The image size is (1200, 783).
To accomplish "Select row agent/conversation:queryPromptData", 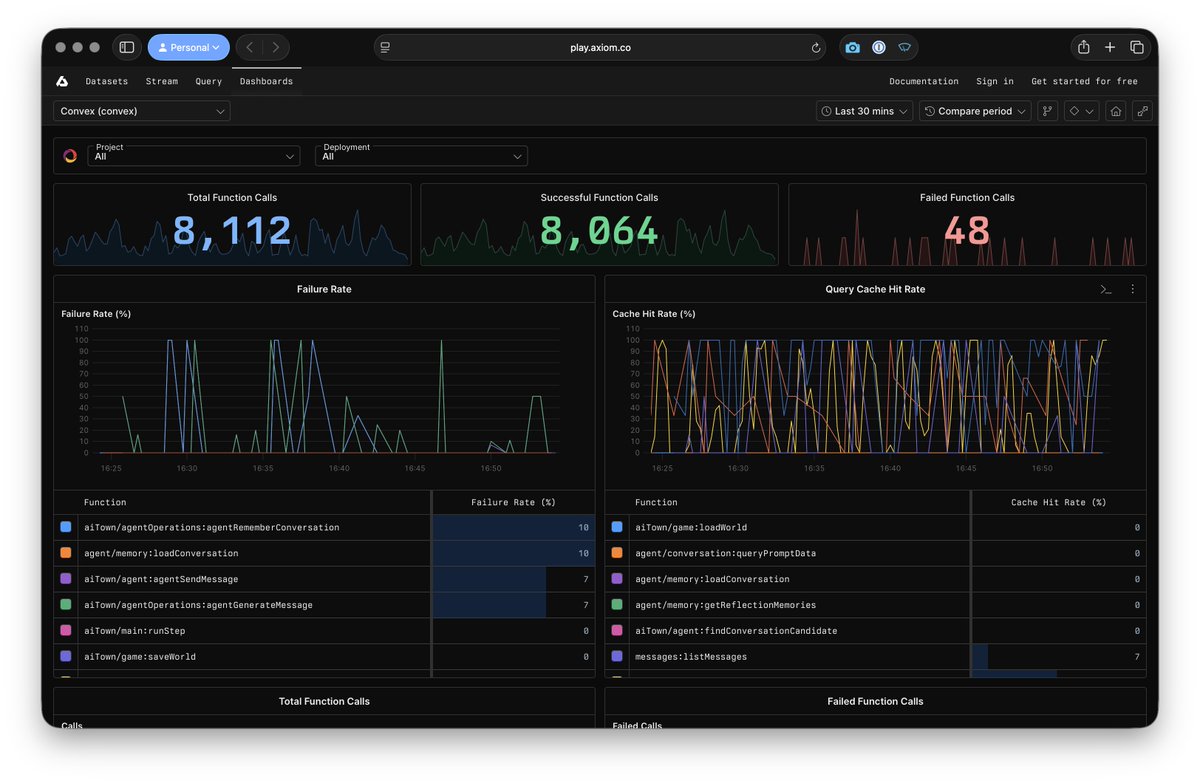I will pos(876,553).
